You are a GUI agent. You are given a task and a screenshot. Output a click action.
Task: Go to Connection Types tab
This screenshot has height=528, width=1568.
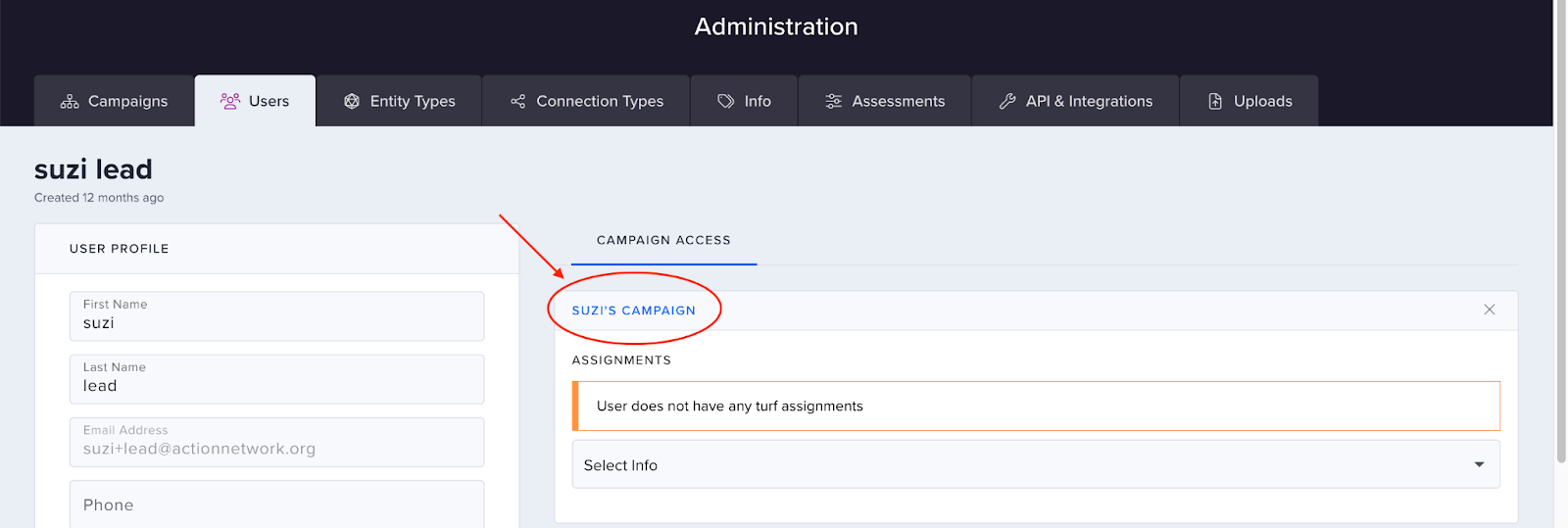pyautogui.click(x=586, y=101)
